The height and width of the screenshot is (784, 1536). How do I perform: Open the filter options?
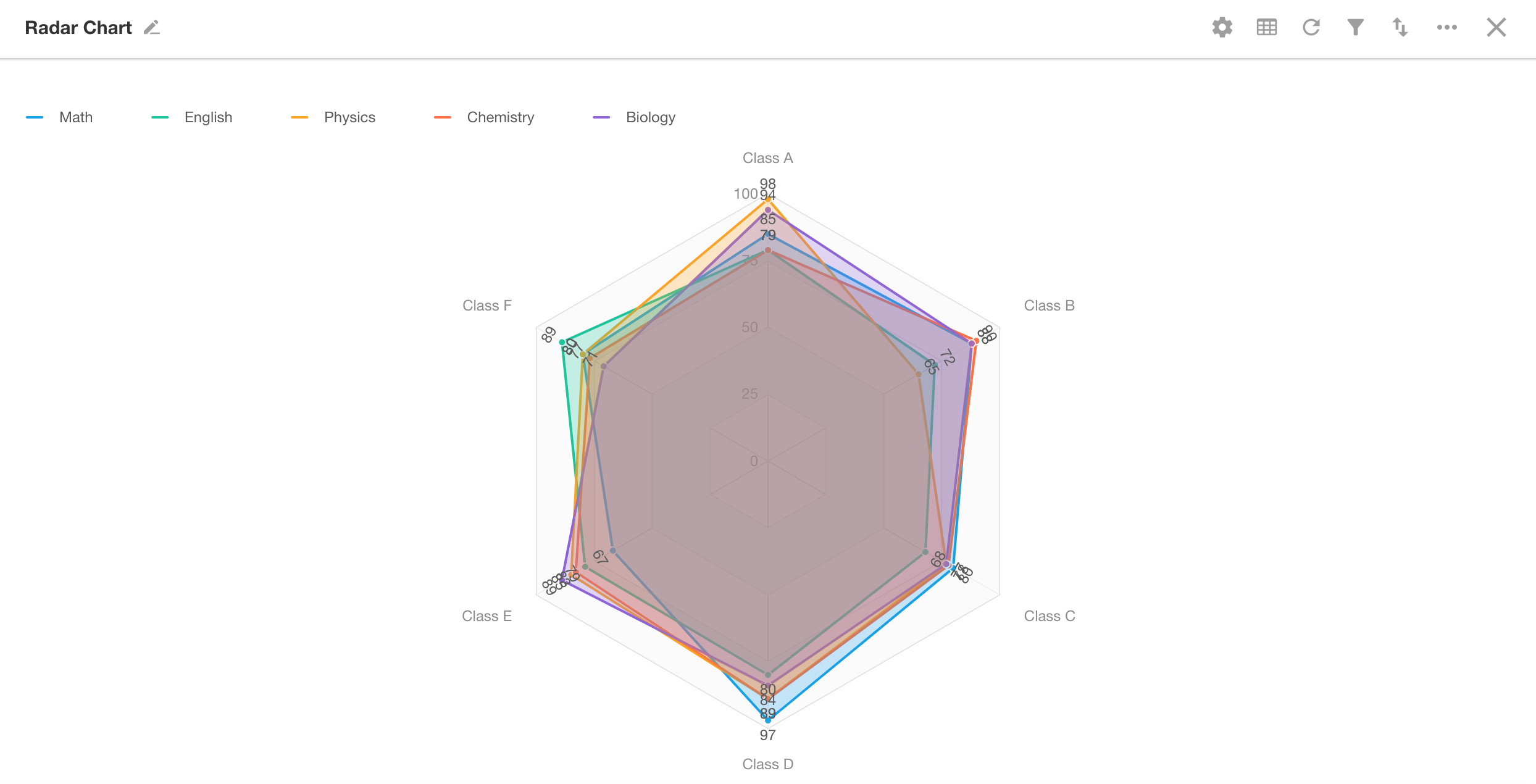click(1355, 28)
